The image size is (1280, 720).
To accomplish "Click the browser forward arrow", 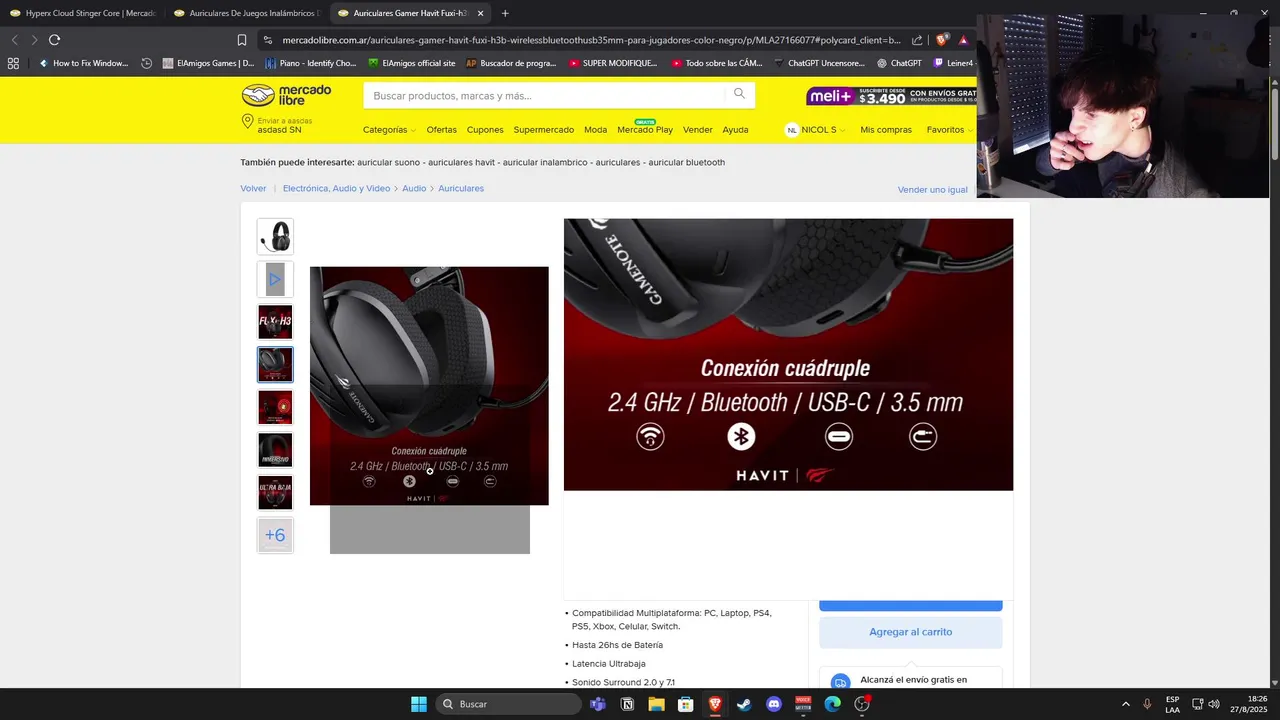I will [x=34, y=40].
